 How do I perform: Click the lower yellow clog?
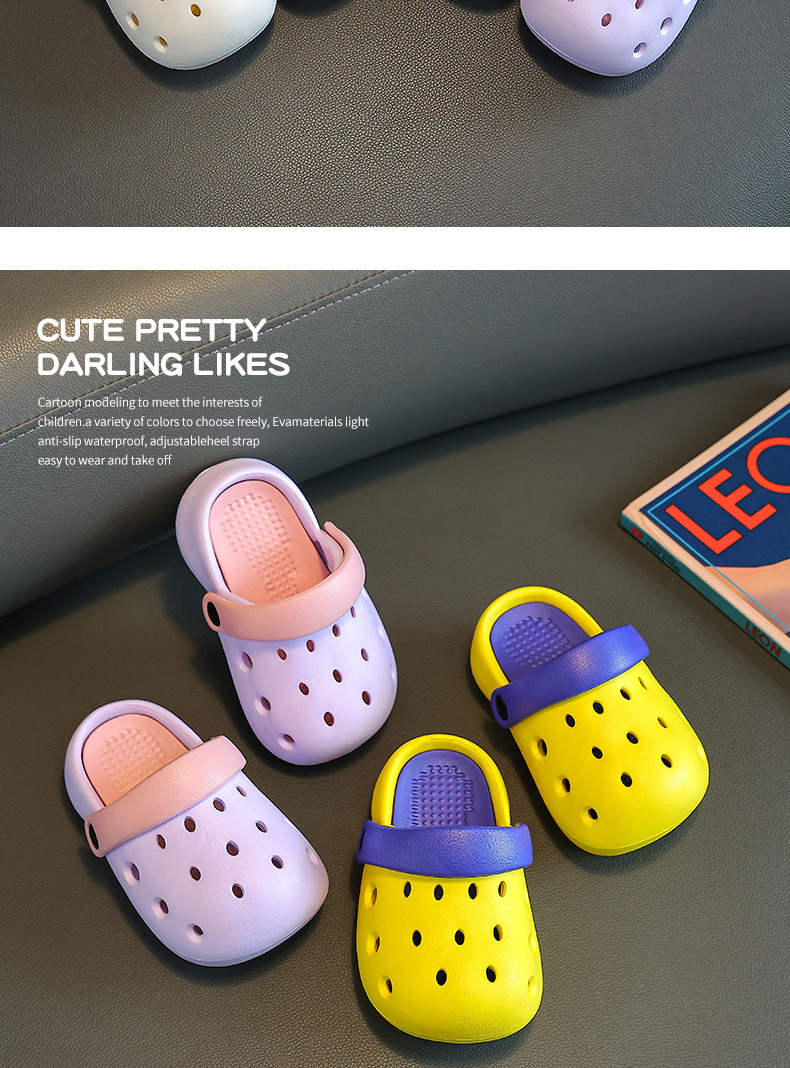[446, 888]
